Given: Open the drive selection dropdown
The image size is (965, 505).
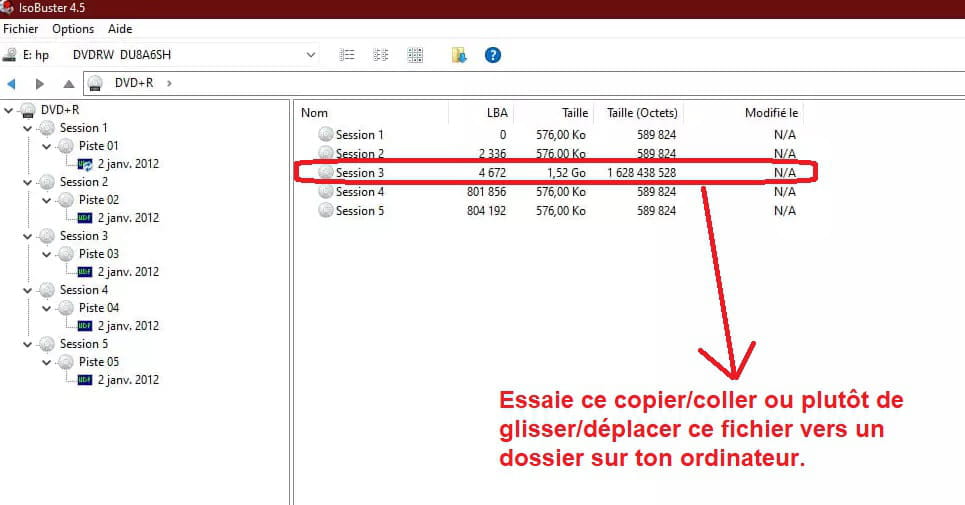Looking at the screenshot, I should 311,55.
